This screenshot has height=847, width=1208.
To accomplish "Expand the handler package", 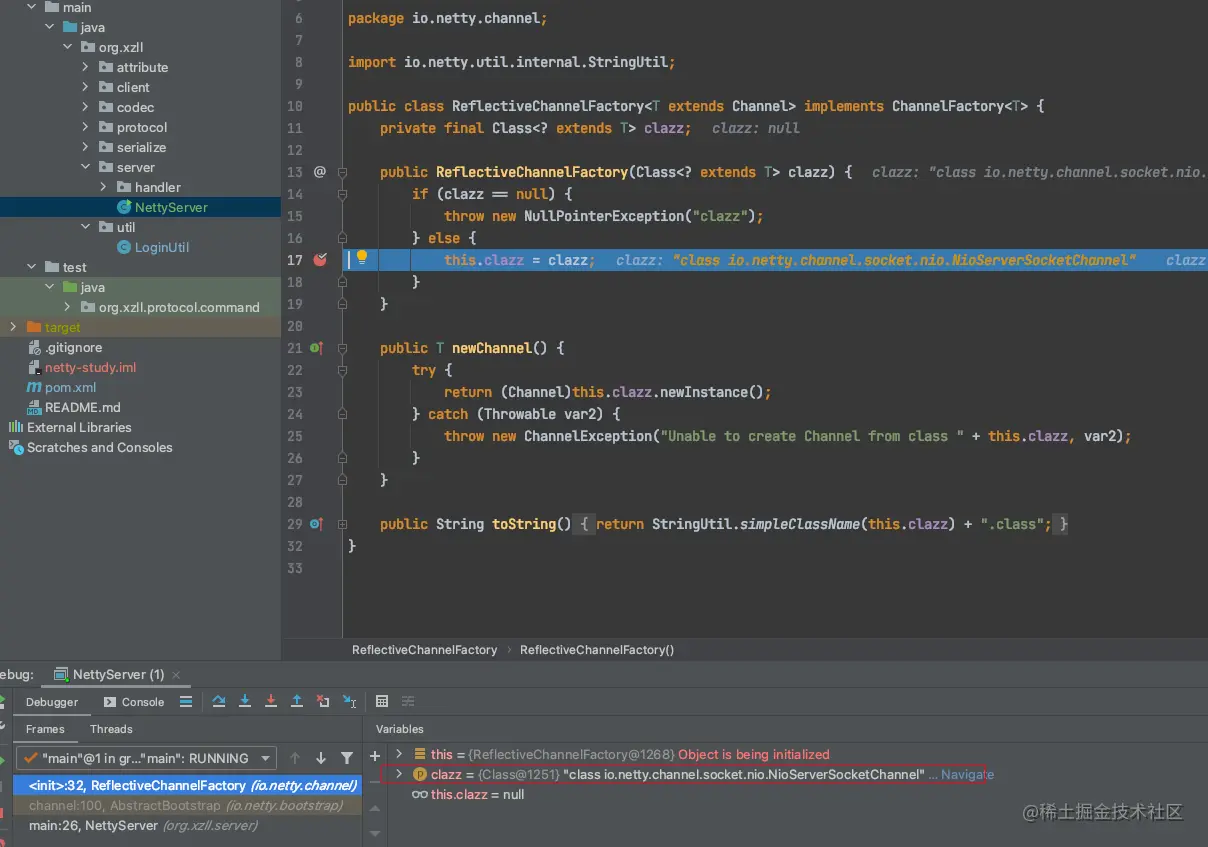I will coord(104,187).
